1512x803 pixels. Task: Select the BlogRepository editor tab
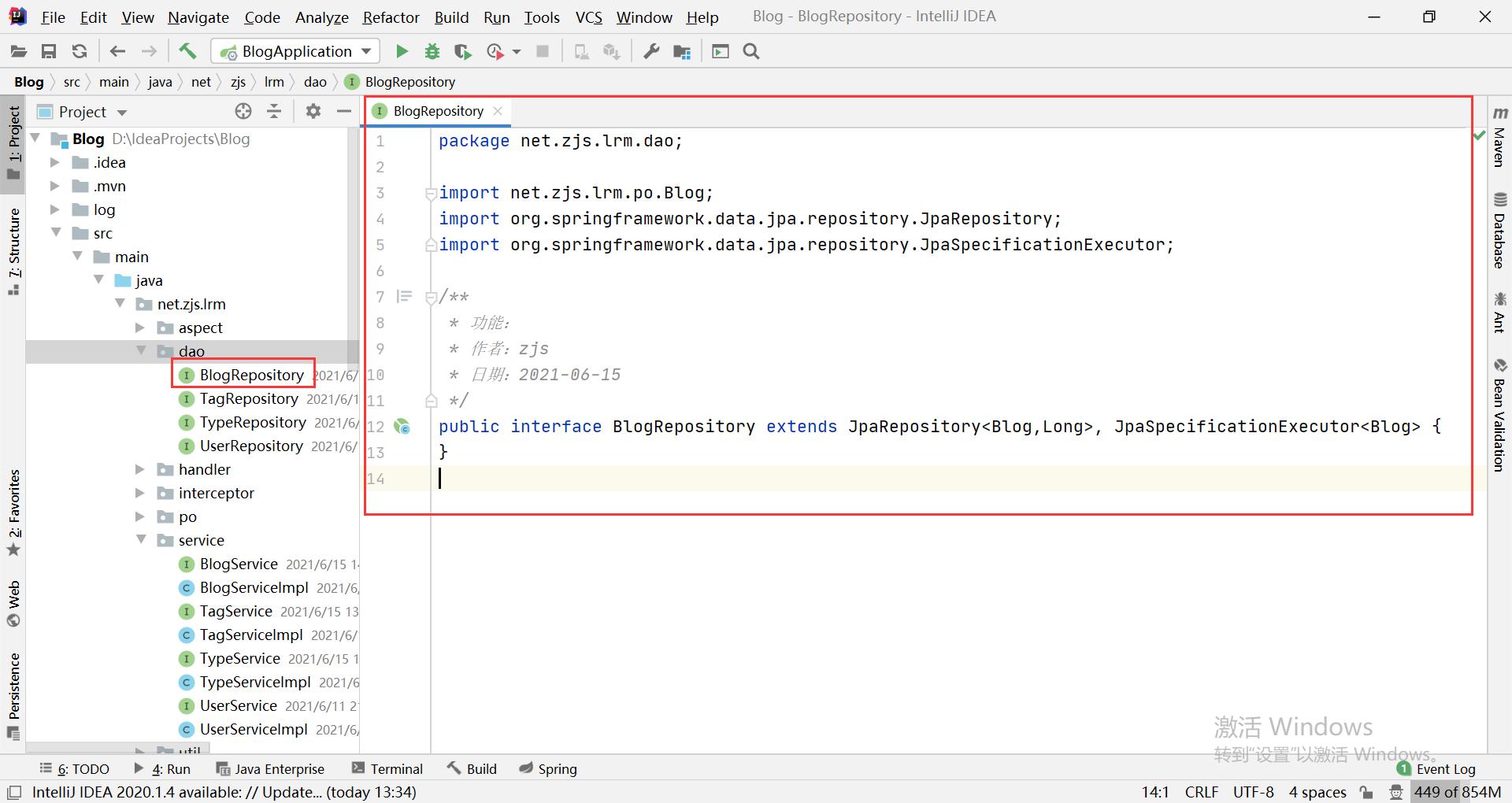[438, 111]
